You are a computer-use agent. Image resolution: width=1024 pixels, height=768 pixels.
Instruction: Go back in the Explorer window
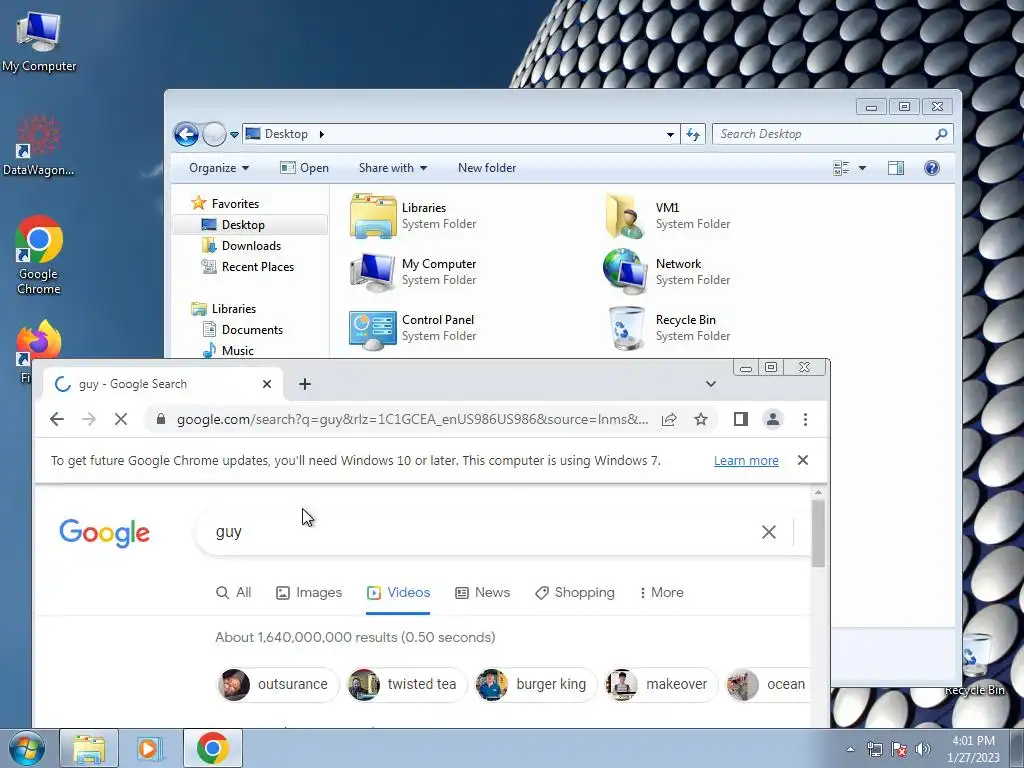pos(186,135)
